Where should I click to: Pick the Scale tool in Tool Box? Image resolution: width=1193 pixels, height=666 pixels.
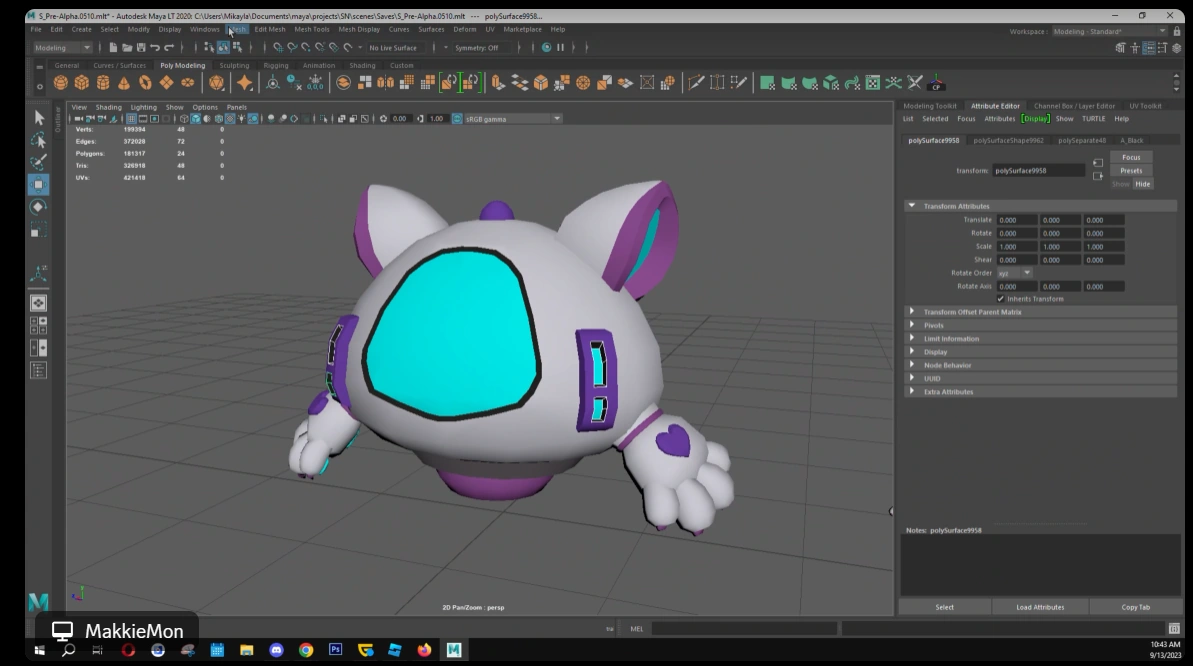pyautogui.click(x=38, y=230)
